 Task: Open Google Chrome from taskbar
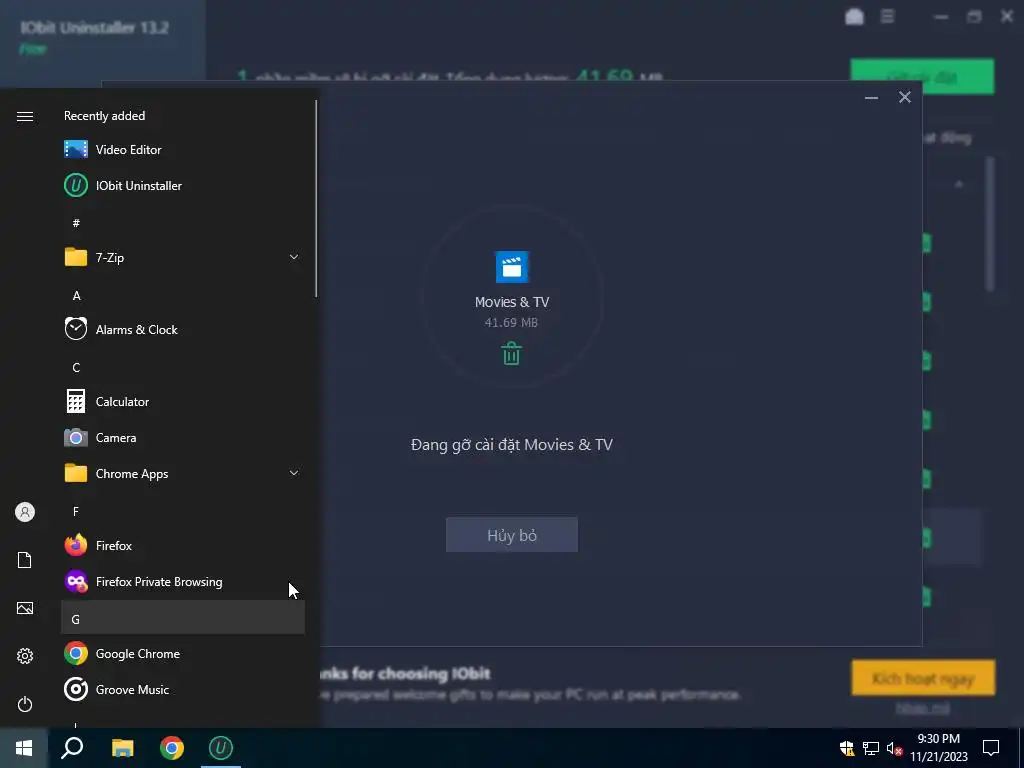pos(172,748)
